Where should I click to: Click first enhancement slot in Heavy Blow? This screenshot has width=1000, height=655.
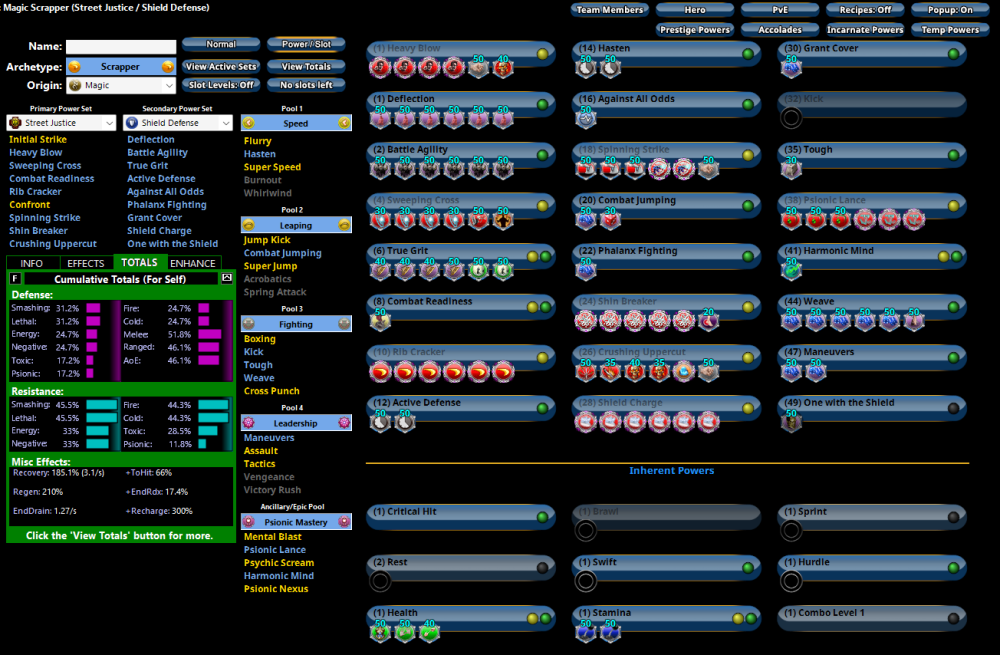380,68
